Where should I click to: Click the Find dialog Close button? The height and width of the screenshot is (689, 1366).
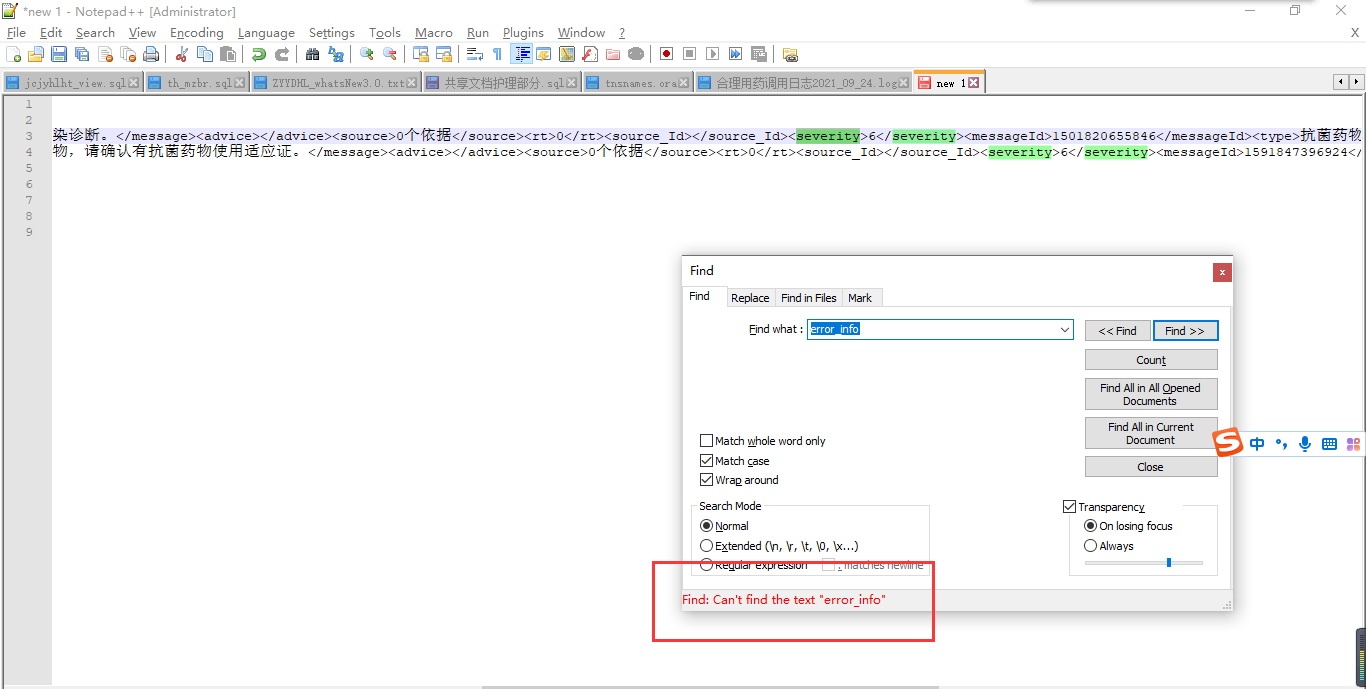click(1151, 467)
